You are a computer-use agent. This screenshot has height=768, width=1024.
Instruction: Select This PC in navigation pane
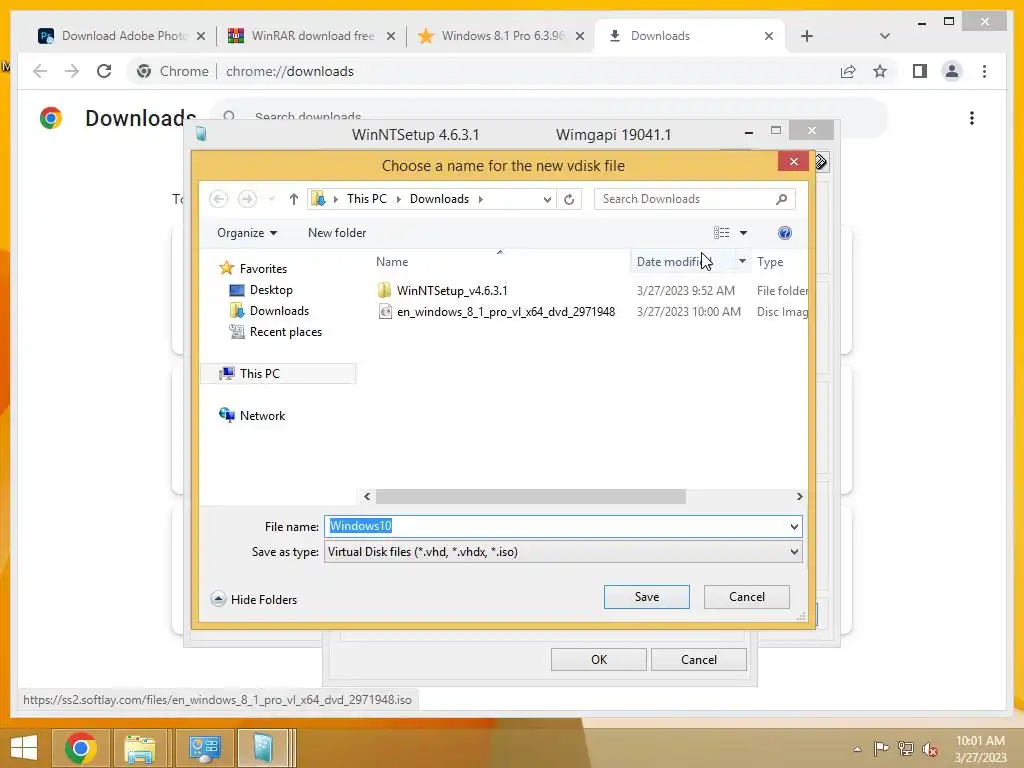(x=259, y=374)
